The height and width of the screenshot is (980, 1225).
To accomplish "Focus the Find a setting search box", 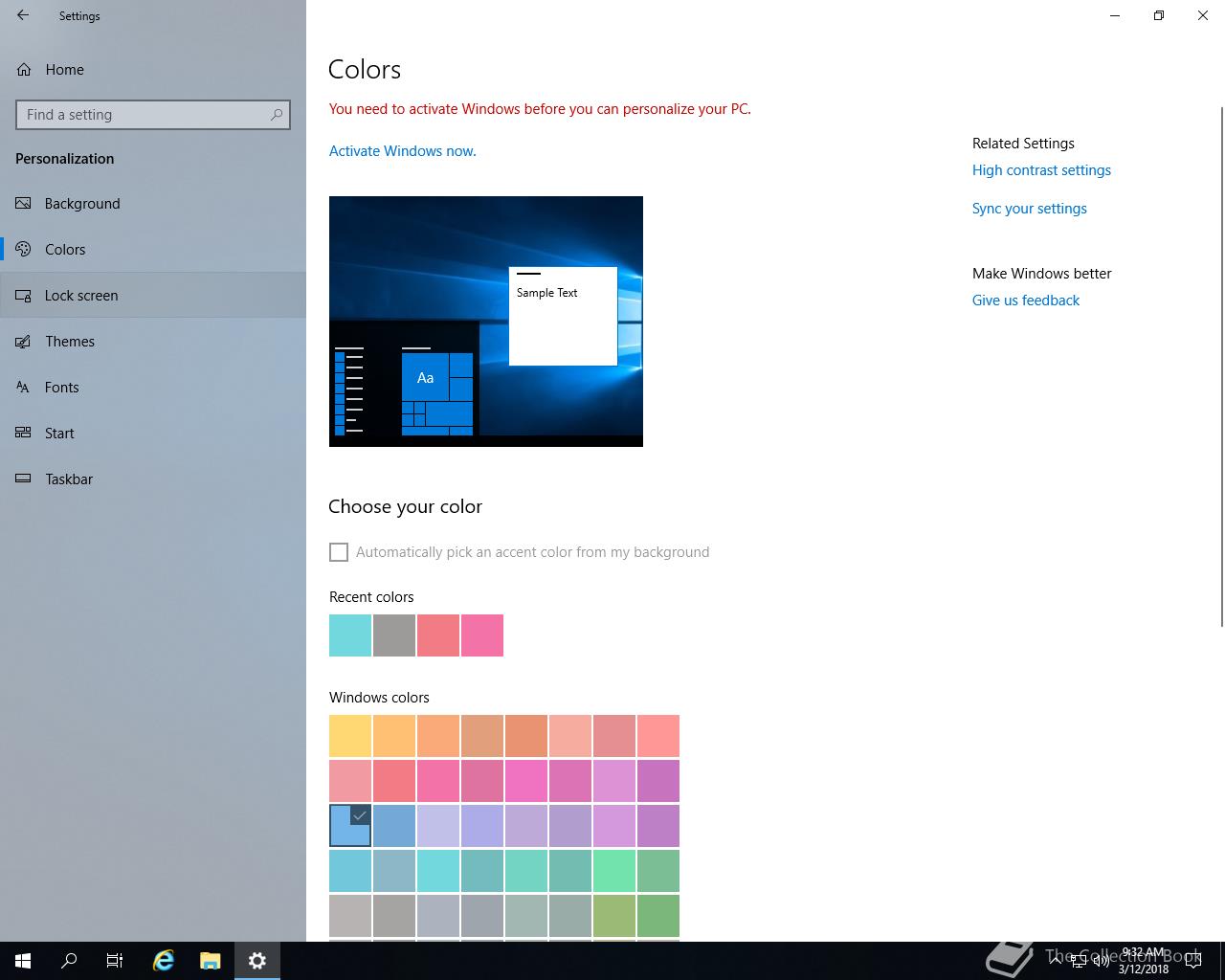I will [153, 115].
